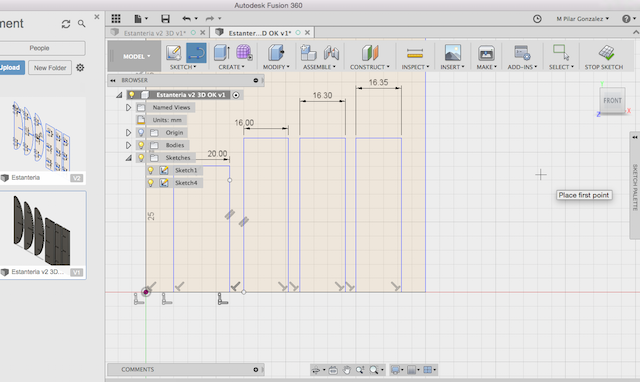
Task: Collapse the Estanteria v2 3D OK v1 root
Action: tap(119, 95)
